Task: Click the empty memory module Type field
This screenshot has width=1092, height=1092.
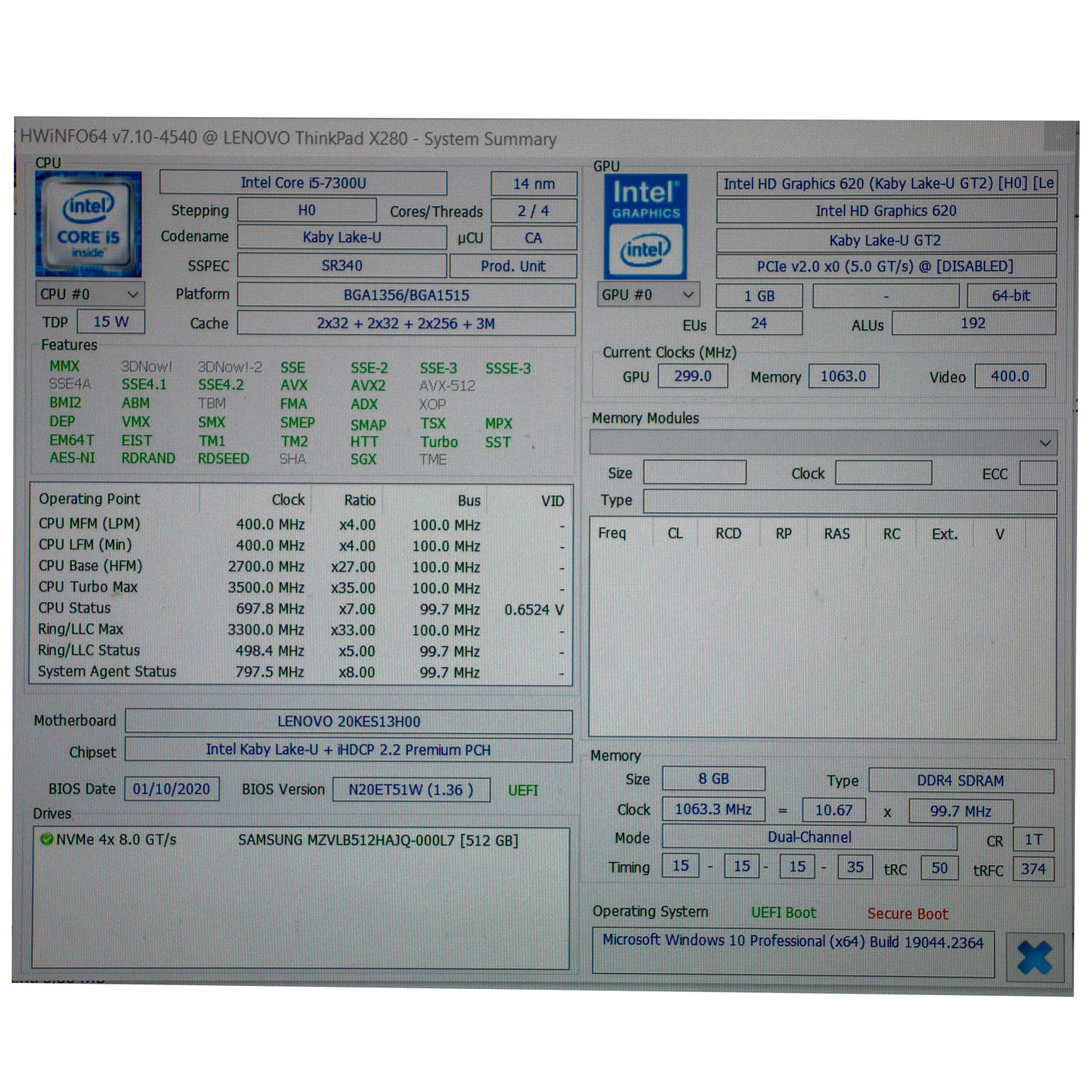Action: pos(850,502)
